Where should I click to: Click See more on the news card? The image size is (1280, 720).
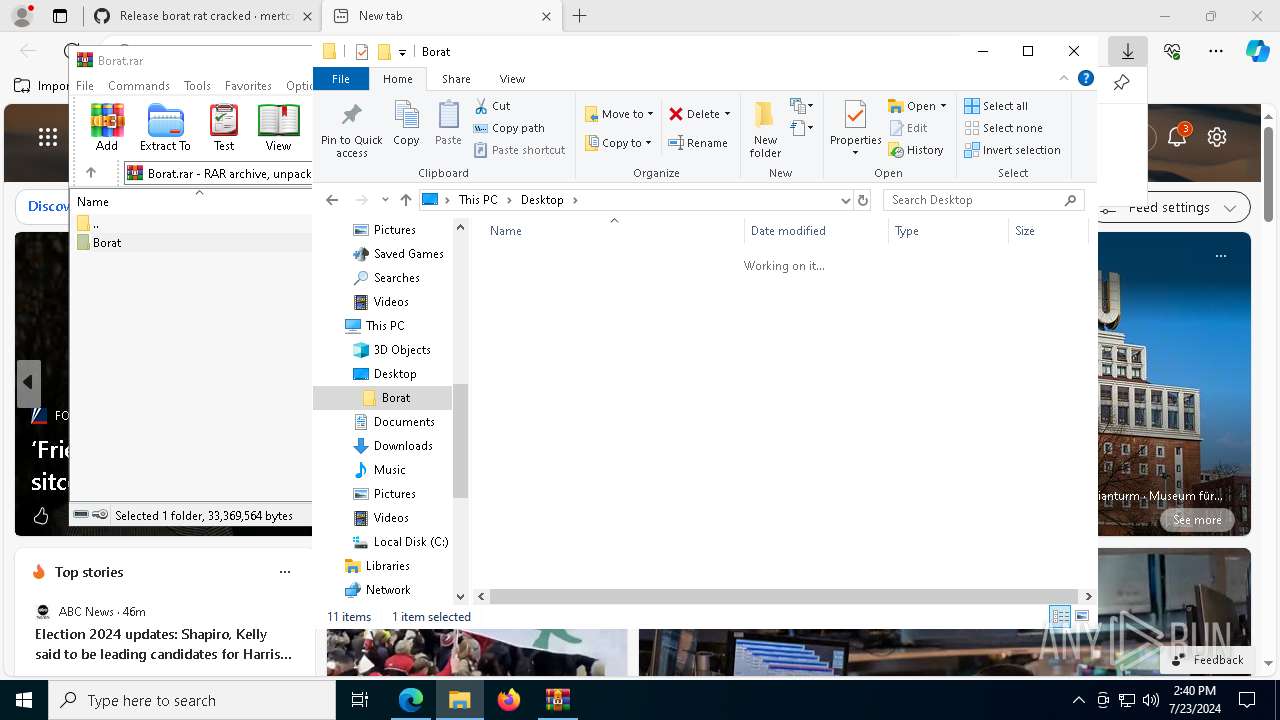(x=1197, y=520)
